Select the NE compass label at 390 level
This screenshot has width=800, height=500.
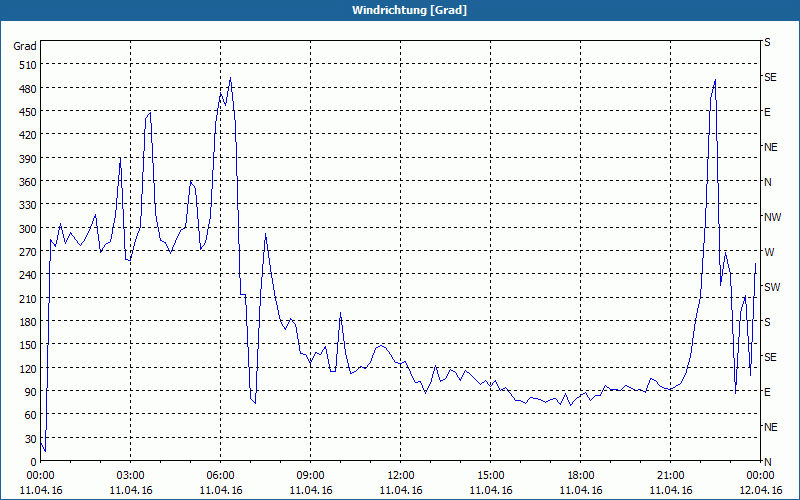pos(770,147)
